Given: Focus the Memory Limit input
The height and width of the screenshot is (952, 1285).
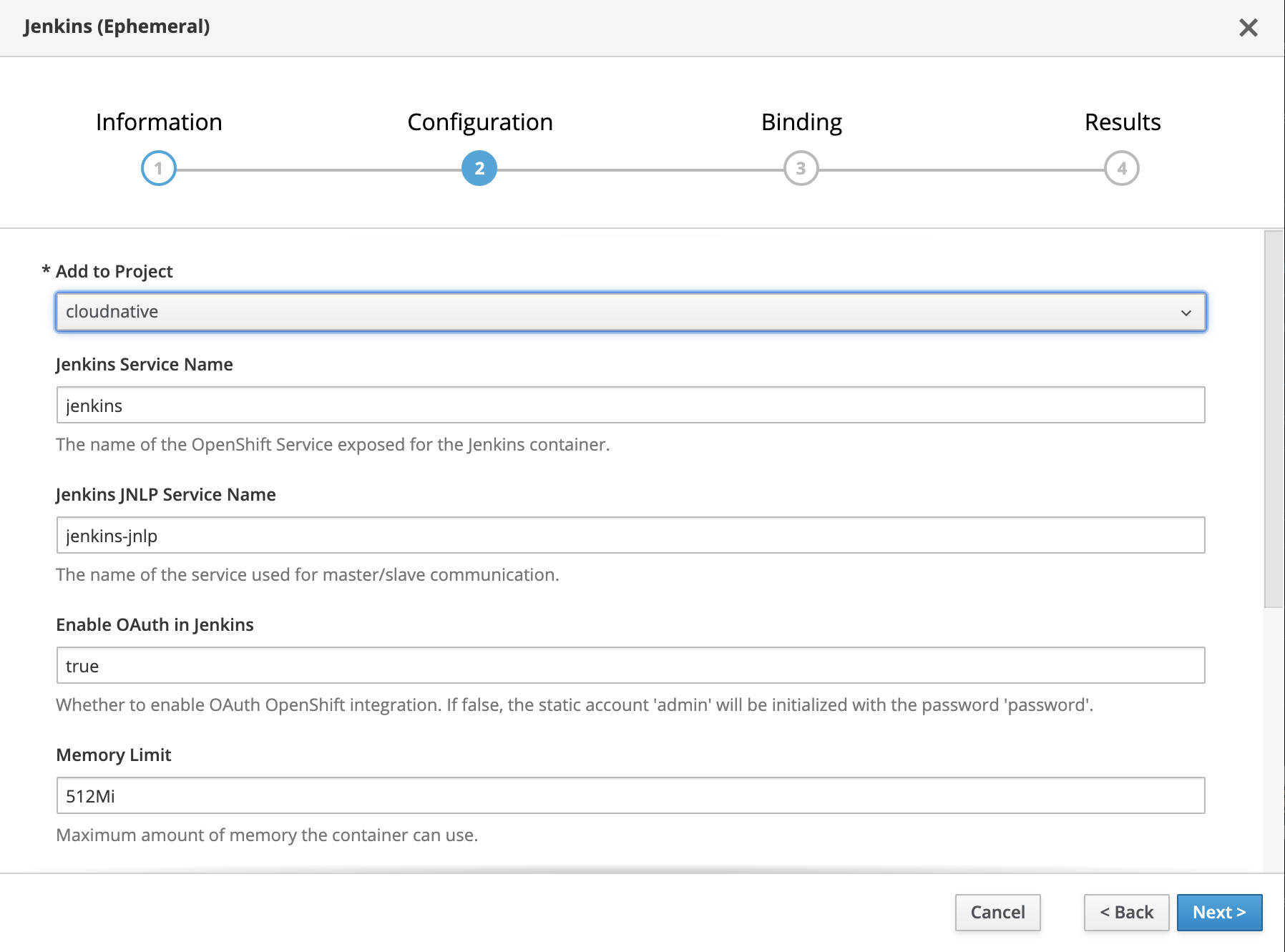Looking at the screenshot, I should (631, 796).
